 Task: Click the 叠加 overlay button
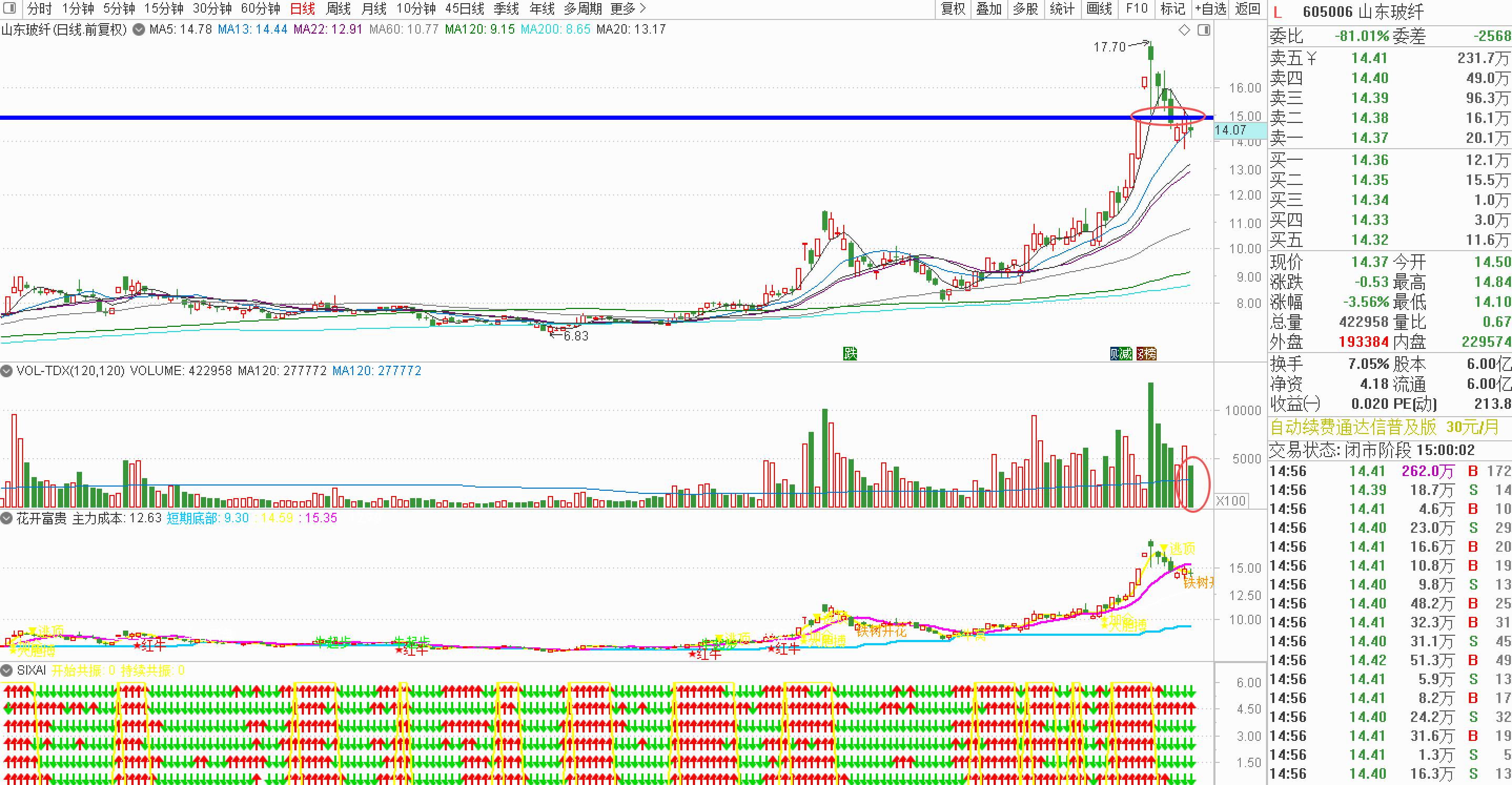[989, 9]
